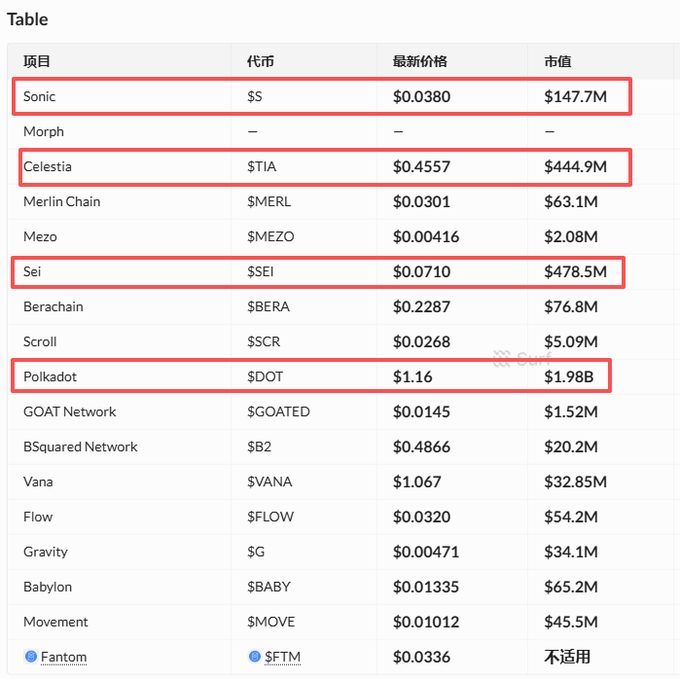Click BSquared market cap $20.2M

point(571,447)
